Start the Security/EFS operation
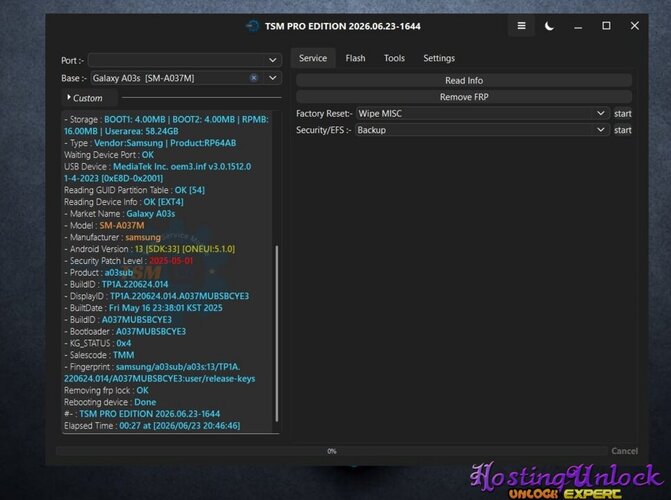Screen dimensions: 671x500 pos(622,130)
